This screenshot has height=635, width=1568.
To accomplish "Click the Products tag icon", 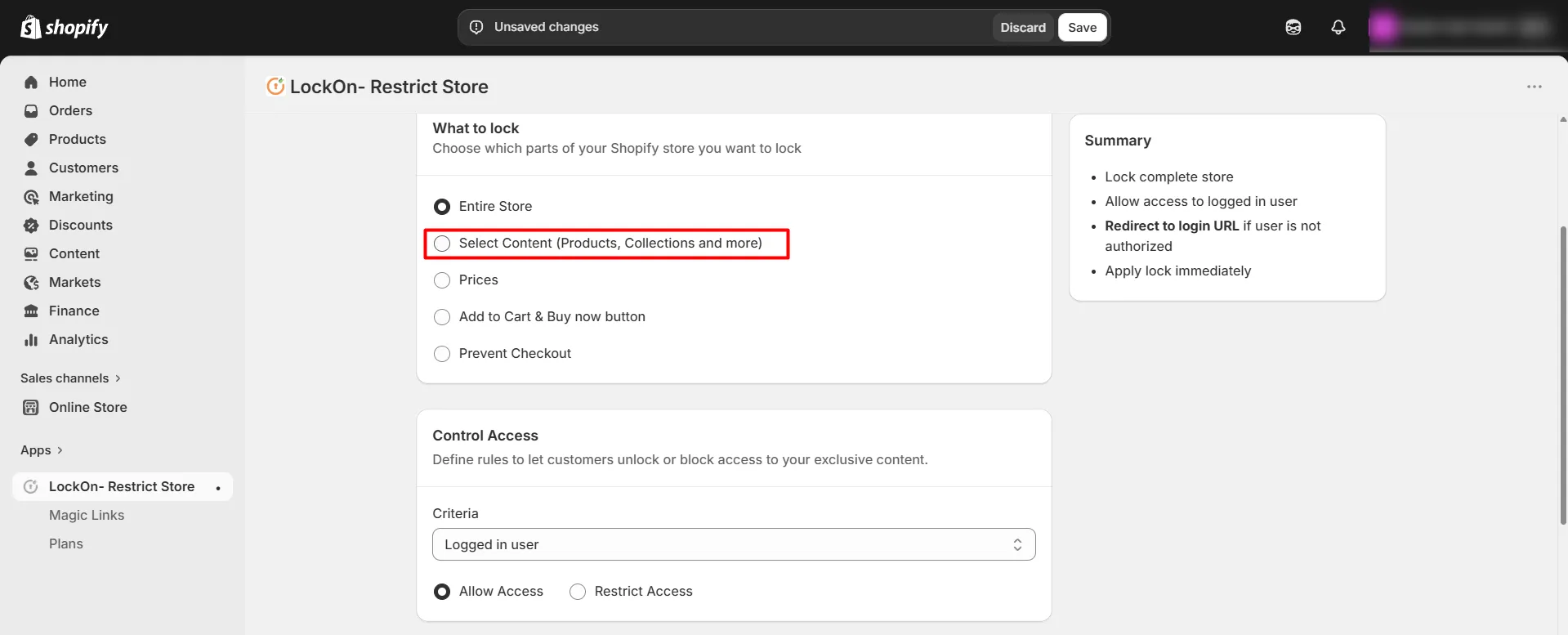I will pyautogui.click(x=31, y=140).
